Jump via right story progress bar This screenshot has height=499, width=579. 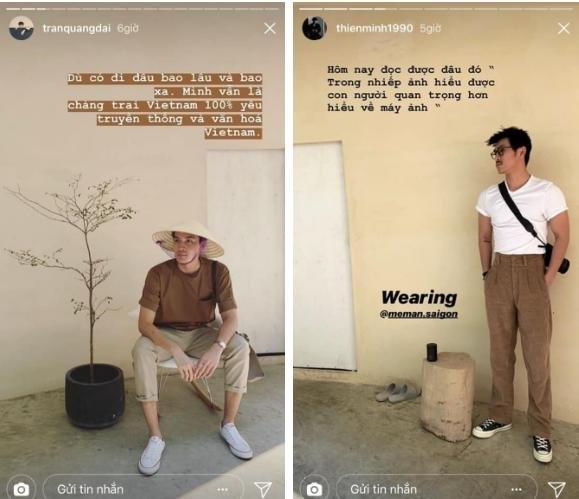(x=436, y=8)
